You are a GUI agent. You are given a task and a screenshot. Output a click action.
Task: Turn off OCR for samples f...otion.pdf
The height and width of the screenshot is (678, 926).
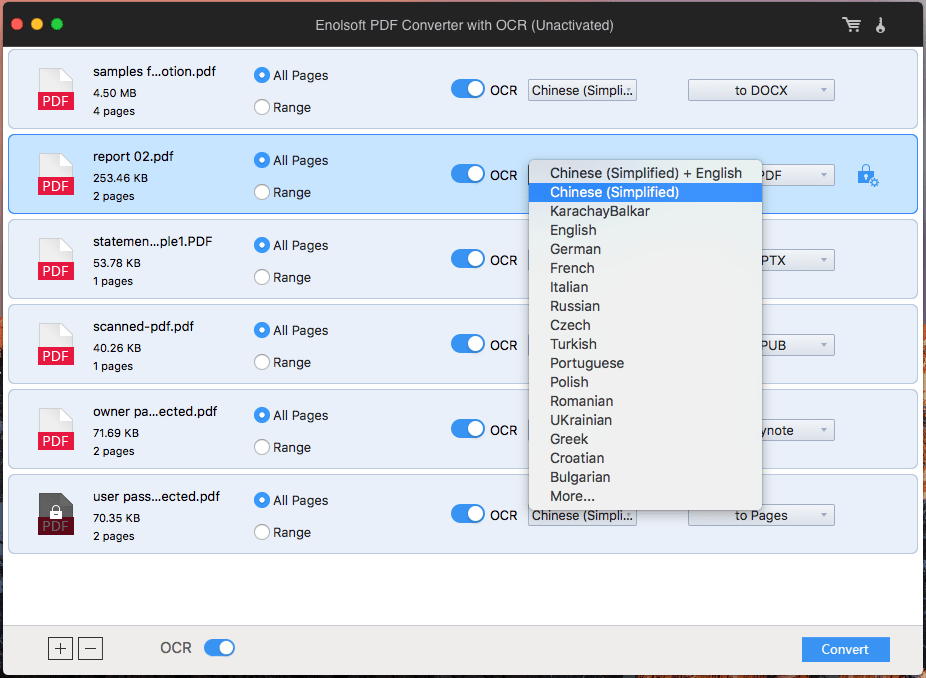468,89
